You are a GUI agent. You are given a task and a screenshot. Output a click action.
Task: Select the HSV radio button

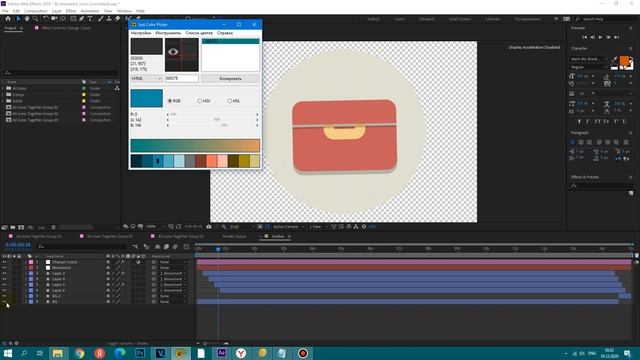pyautogui.click(x=200, y=101)
